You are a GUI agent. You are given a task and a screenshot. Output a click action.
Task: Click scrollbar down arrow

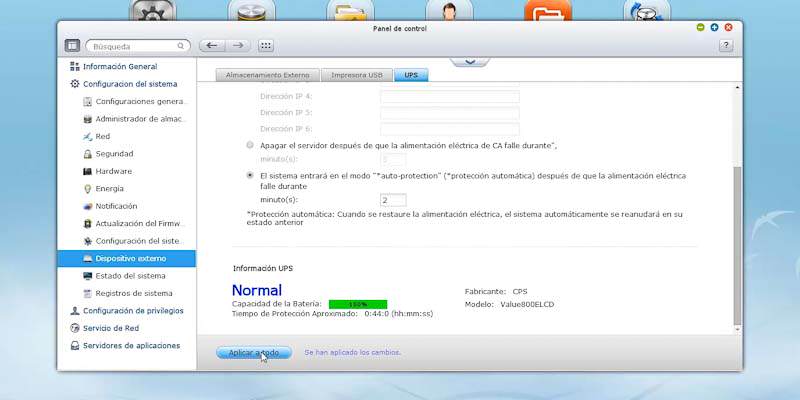[x=737, y=330]
